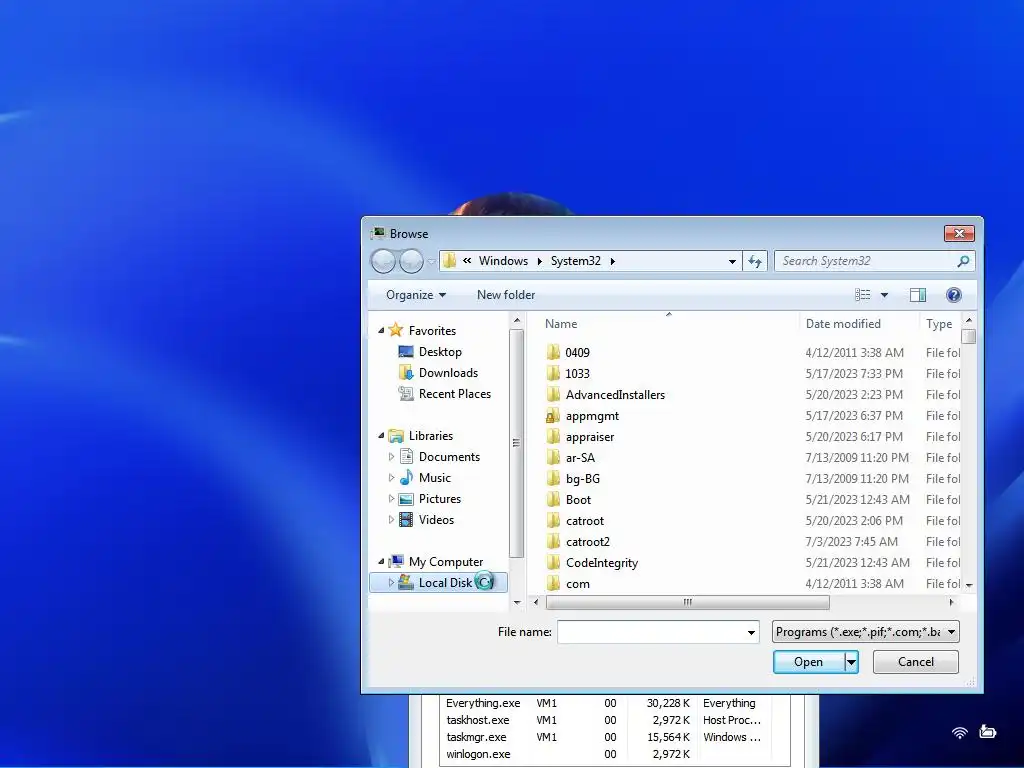Click the AdvancedInstallers folder icon
Screen dimensions: 1024x768
tap(553, 394)
